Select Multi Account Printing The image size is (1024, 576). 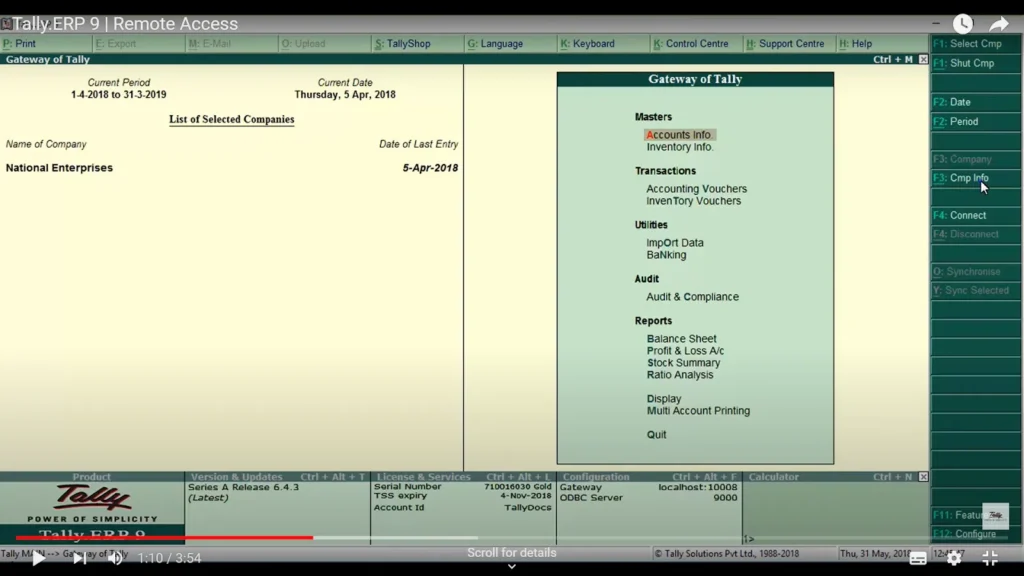click(698, 411)
